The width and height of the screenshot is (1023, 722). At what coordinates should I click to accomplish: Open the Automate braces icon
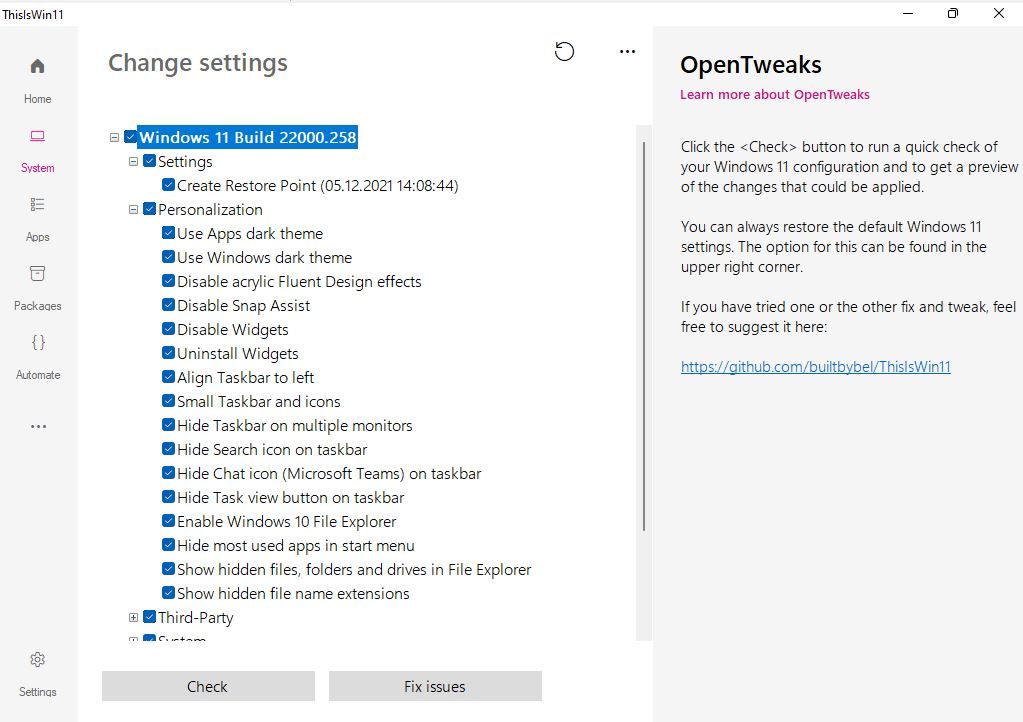pos(37,343)
